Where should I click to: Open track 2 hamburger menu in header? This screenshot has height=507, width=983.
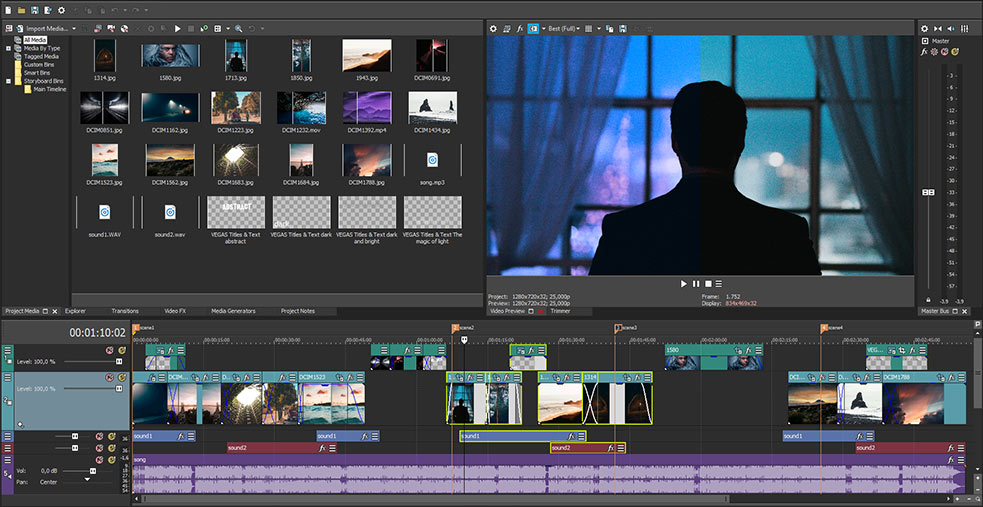[x=8, y=377]
